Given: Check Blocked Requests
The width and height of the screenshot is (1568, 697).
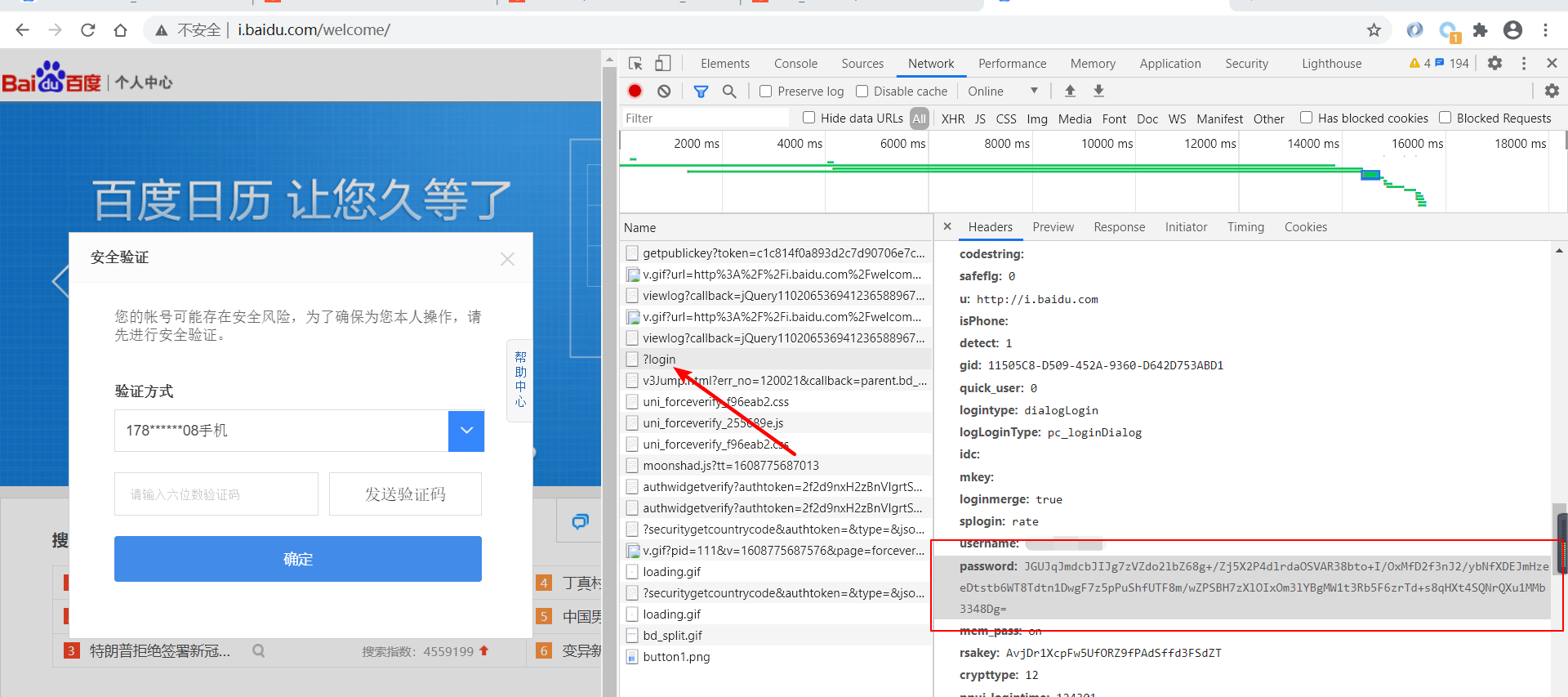Looking at the screenshot, I should coord(1445,118).
